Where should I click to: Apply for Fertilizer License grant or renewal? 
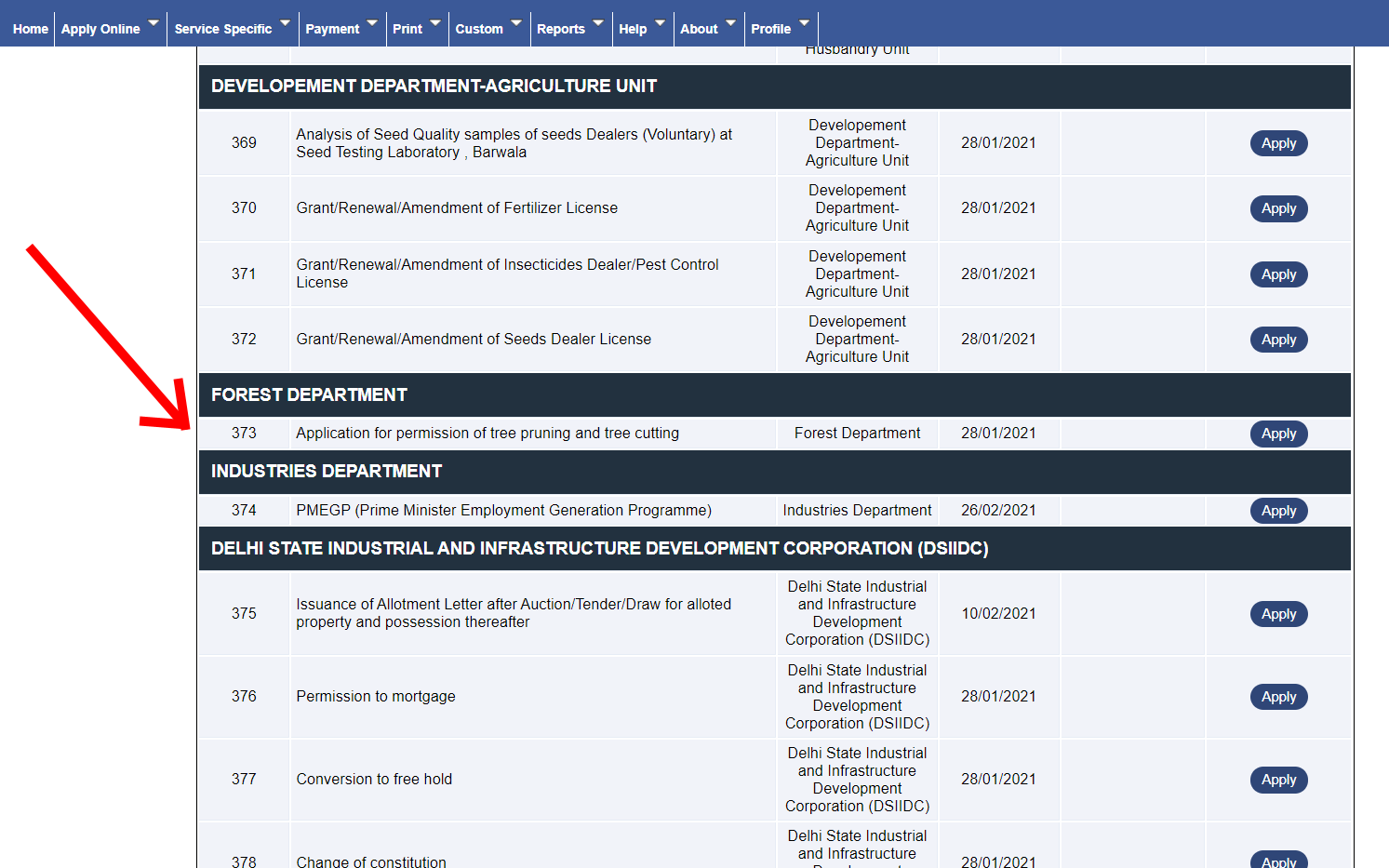pos(1278,208)
